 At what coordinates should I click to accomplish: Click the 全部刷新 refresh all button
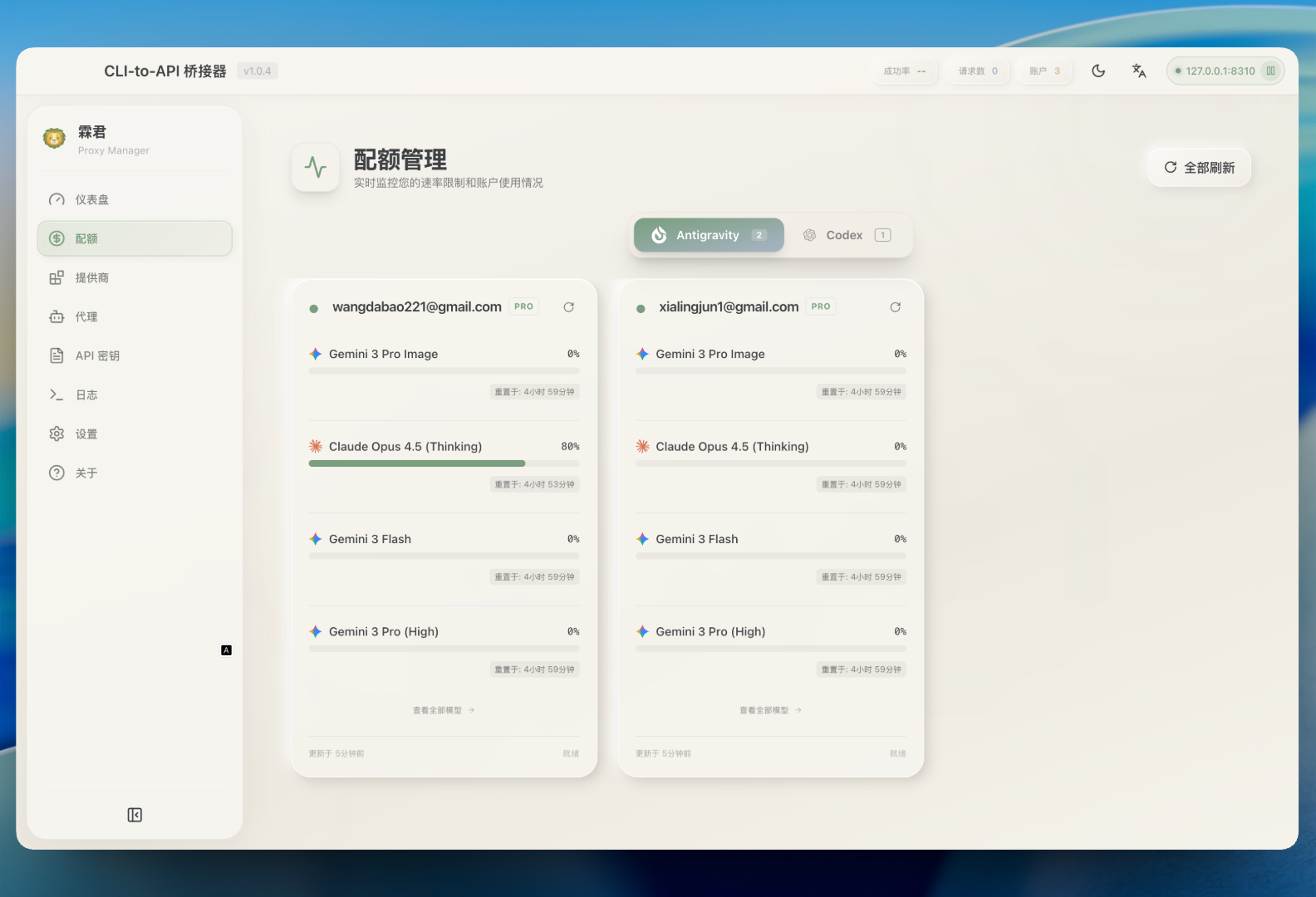pyautogui.click(x=1200, y=168)
